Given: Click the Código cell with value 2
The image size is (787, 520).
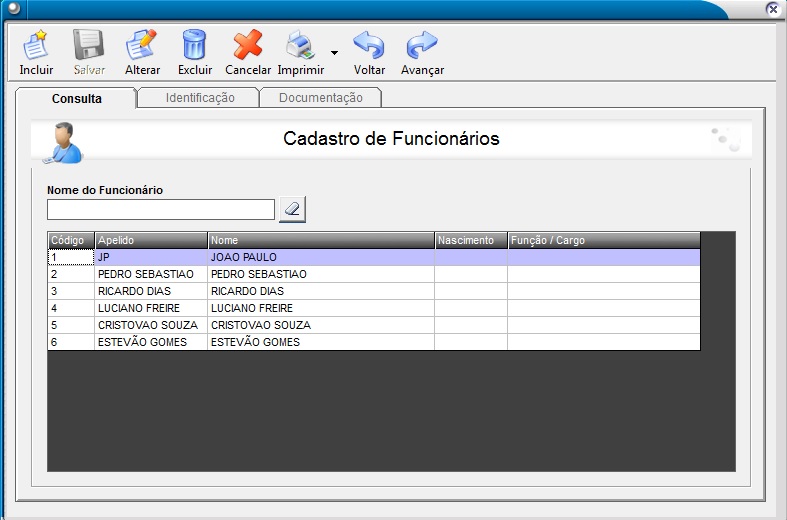Looking at the screenshot, I should tap(71, 275).
